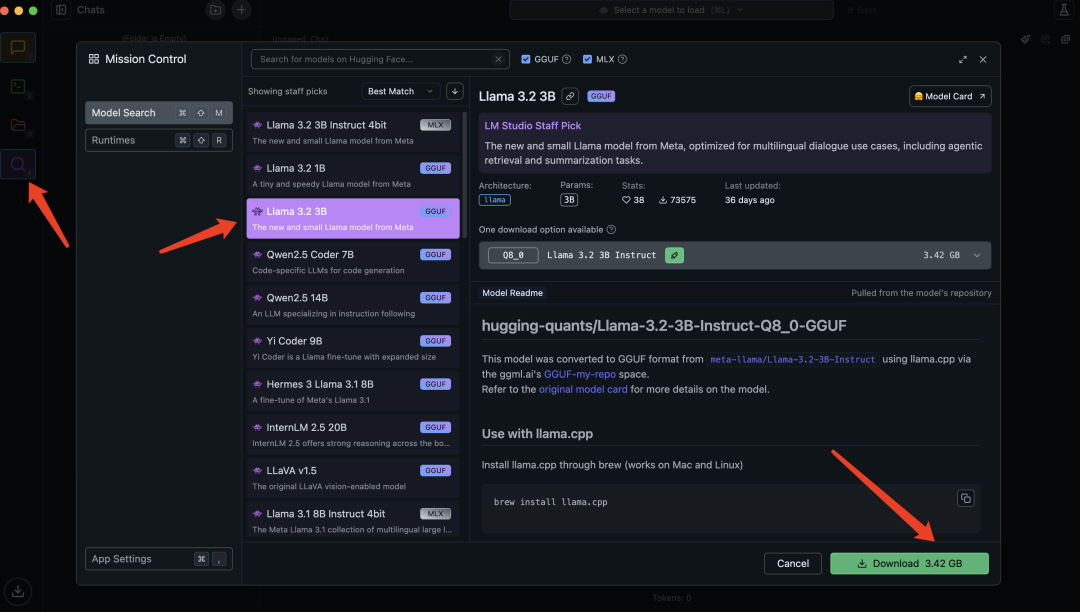Click downloads count 73575 stat

[677, 200]
